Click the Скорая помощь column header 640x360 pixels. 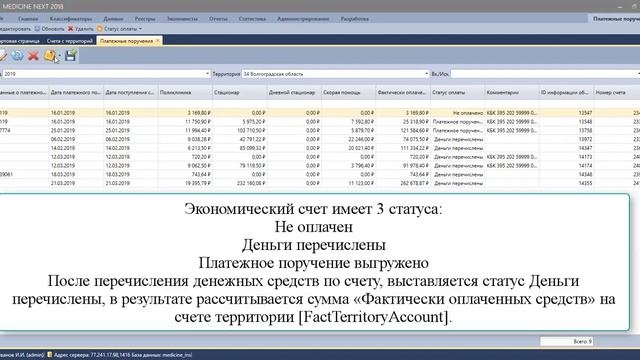coord(348,93)
